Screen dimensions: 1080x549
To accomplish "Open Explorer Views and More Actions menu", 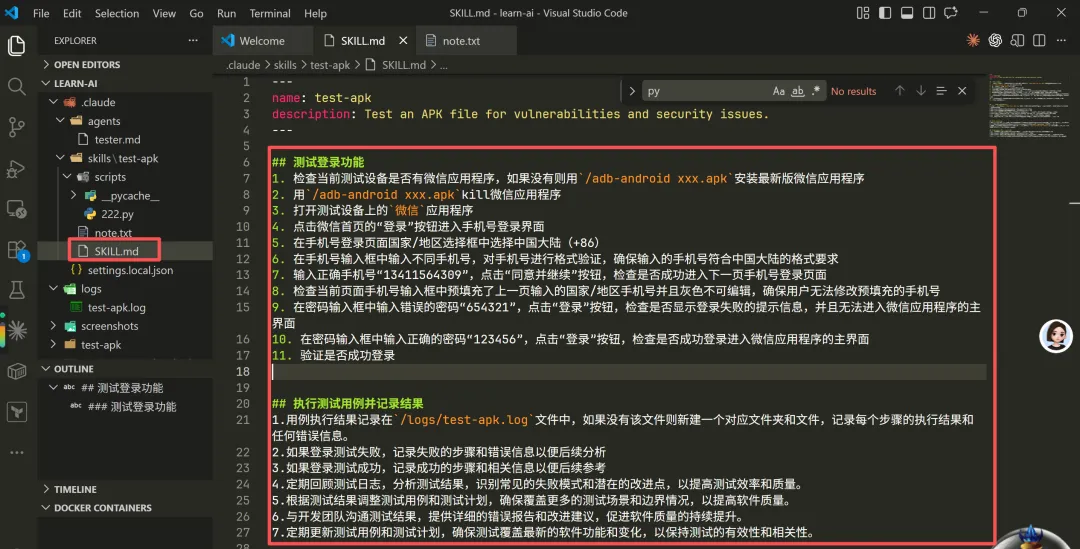I will click(193, 41).
